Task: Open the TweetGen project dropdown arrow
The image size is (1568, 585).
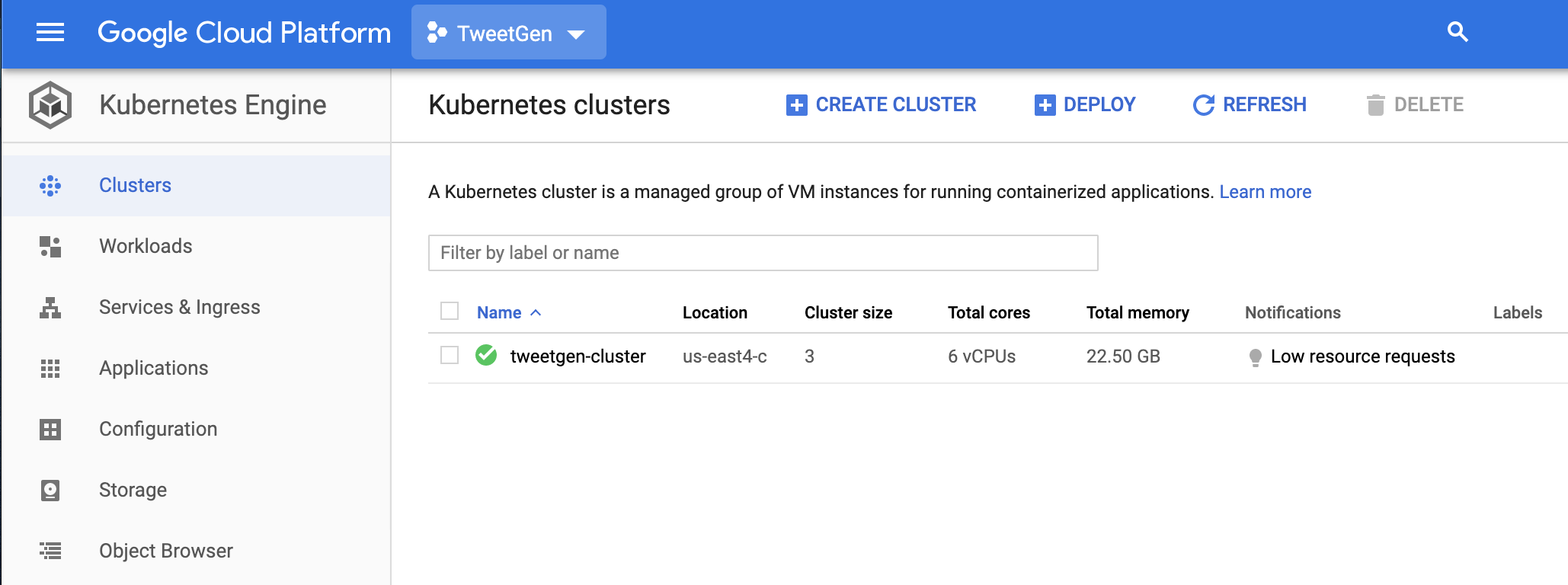Action: 577,34
